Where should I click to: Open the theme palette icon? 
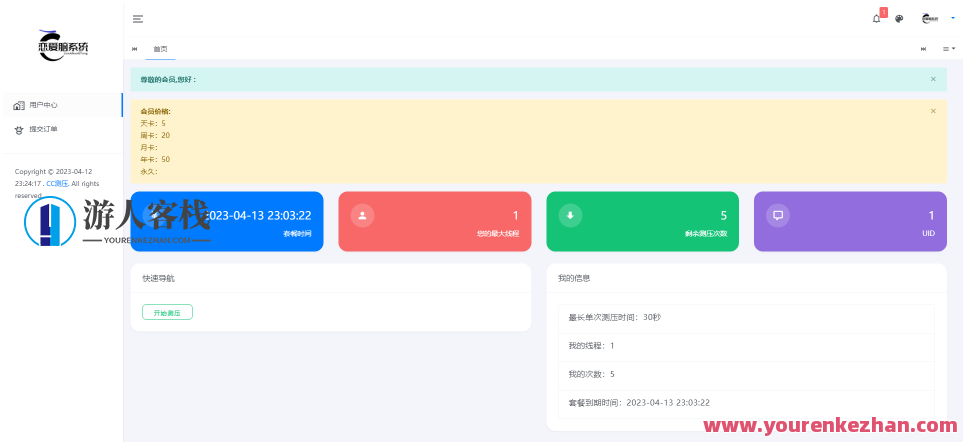[x=899, y=19]
